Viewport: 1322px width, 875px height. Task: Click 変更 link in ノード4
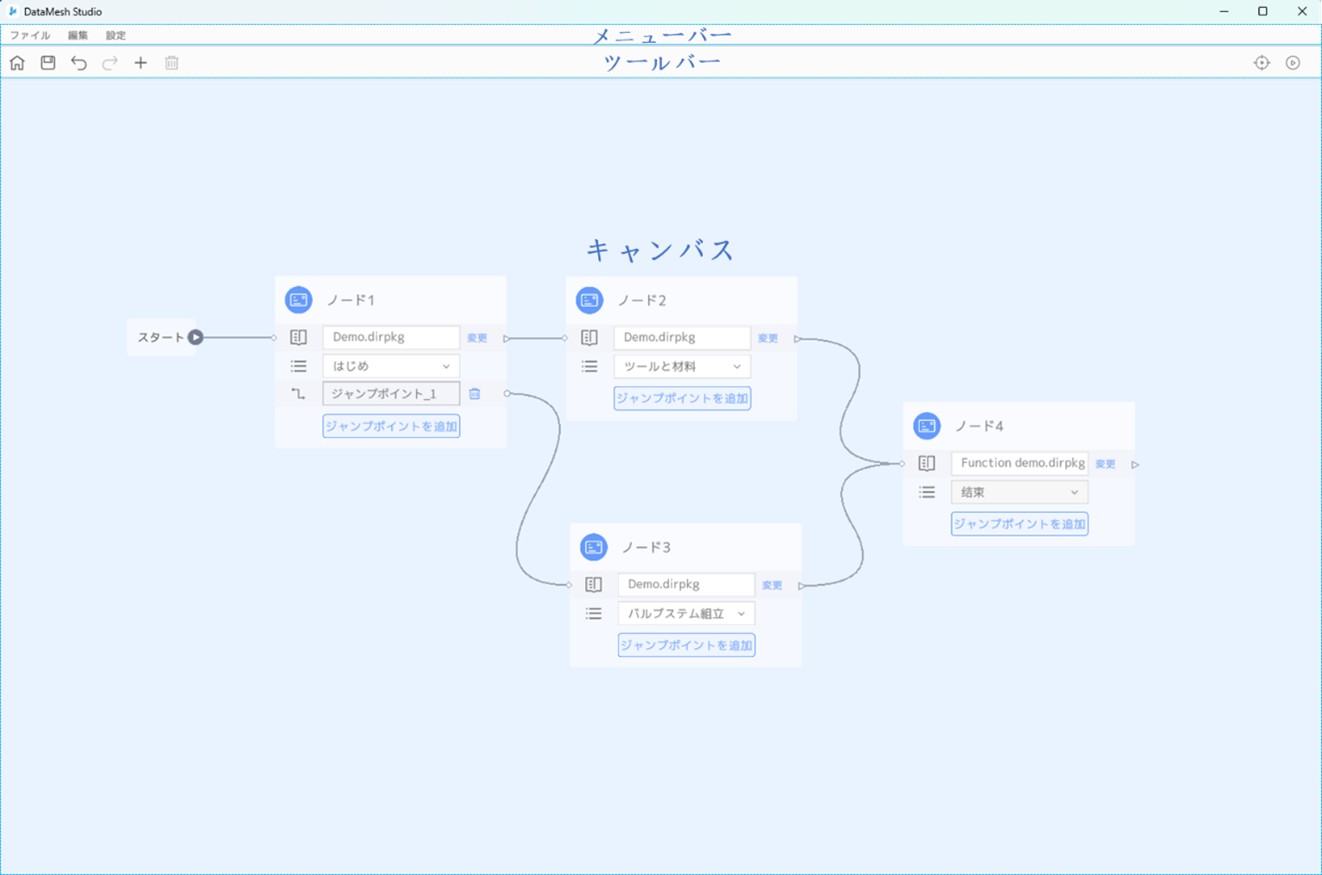click(x=1105, y=464)
